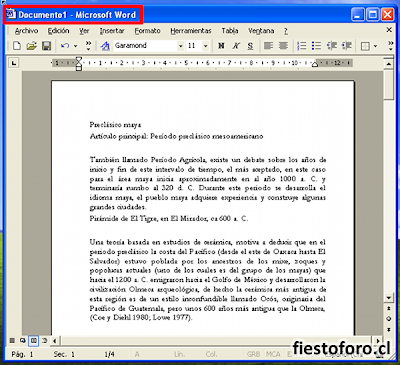Click the Pág. 1 status indicator

coord(22,354)
